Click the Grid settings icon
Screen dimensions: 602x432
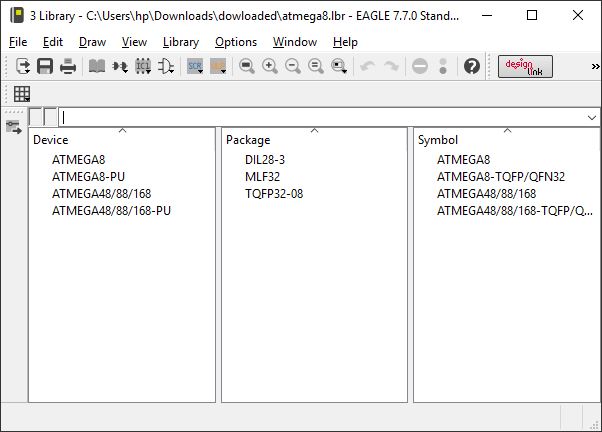pyautogui.click(x=22, y=94)
